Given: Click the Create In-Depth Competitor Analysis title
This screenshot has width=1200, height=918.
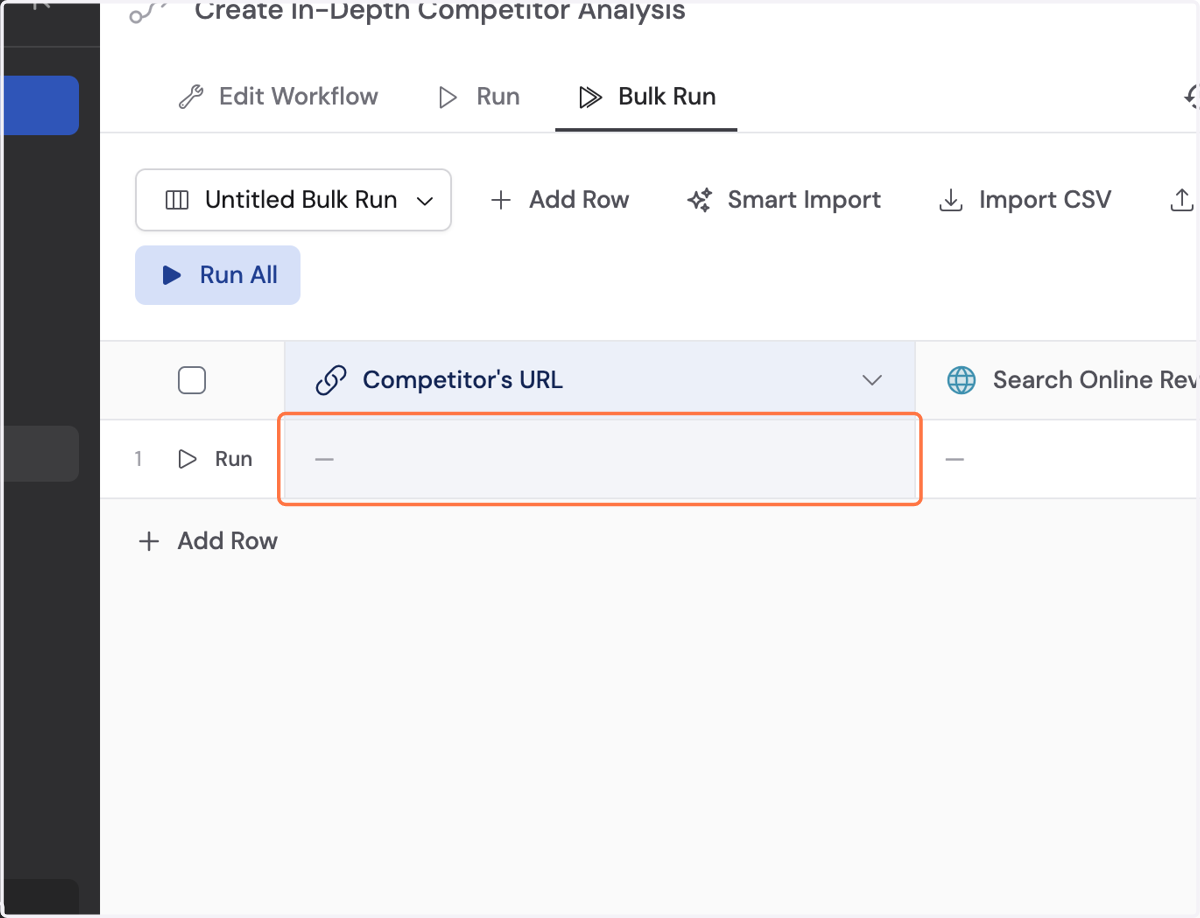Looking at the screenshot, I should point(440,11).
